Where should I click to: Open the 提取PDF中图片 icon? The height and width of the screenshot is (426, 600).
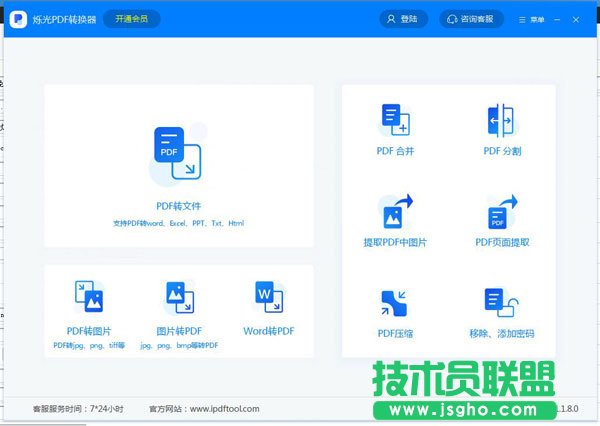coord(395,211)
